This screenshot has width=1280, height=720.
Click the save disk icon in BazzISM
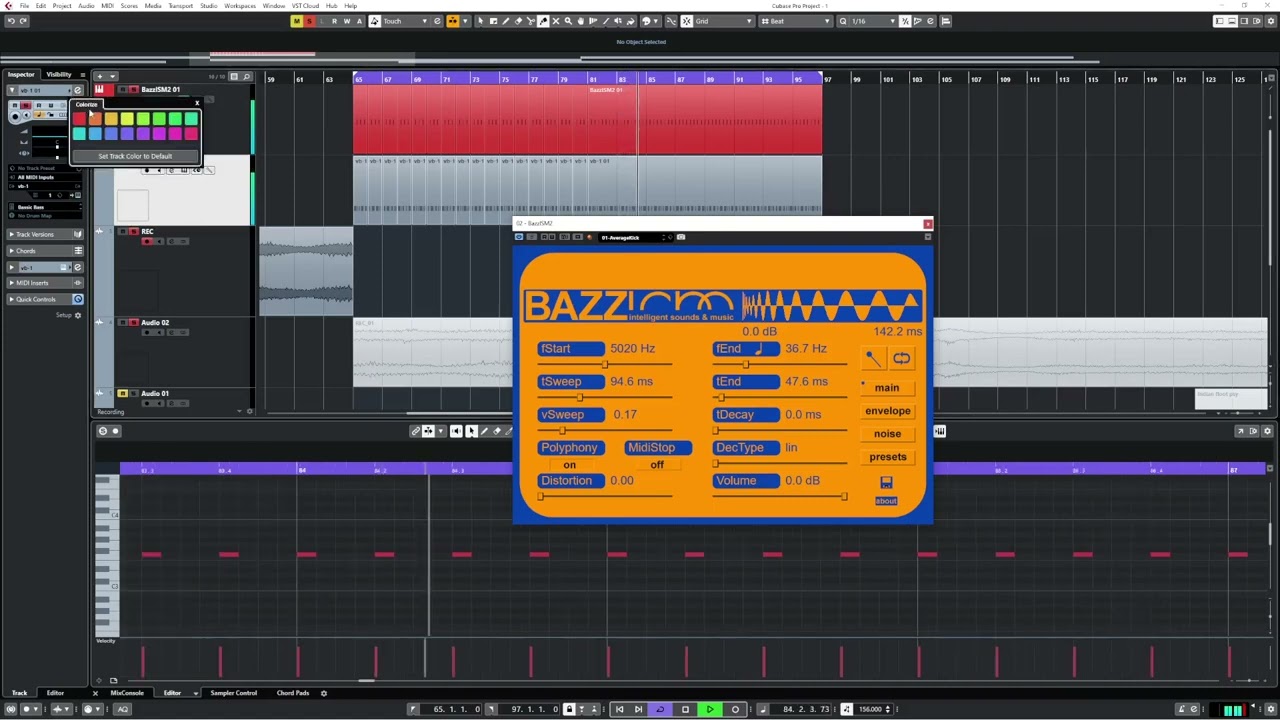pos(886,482)
